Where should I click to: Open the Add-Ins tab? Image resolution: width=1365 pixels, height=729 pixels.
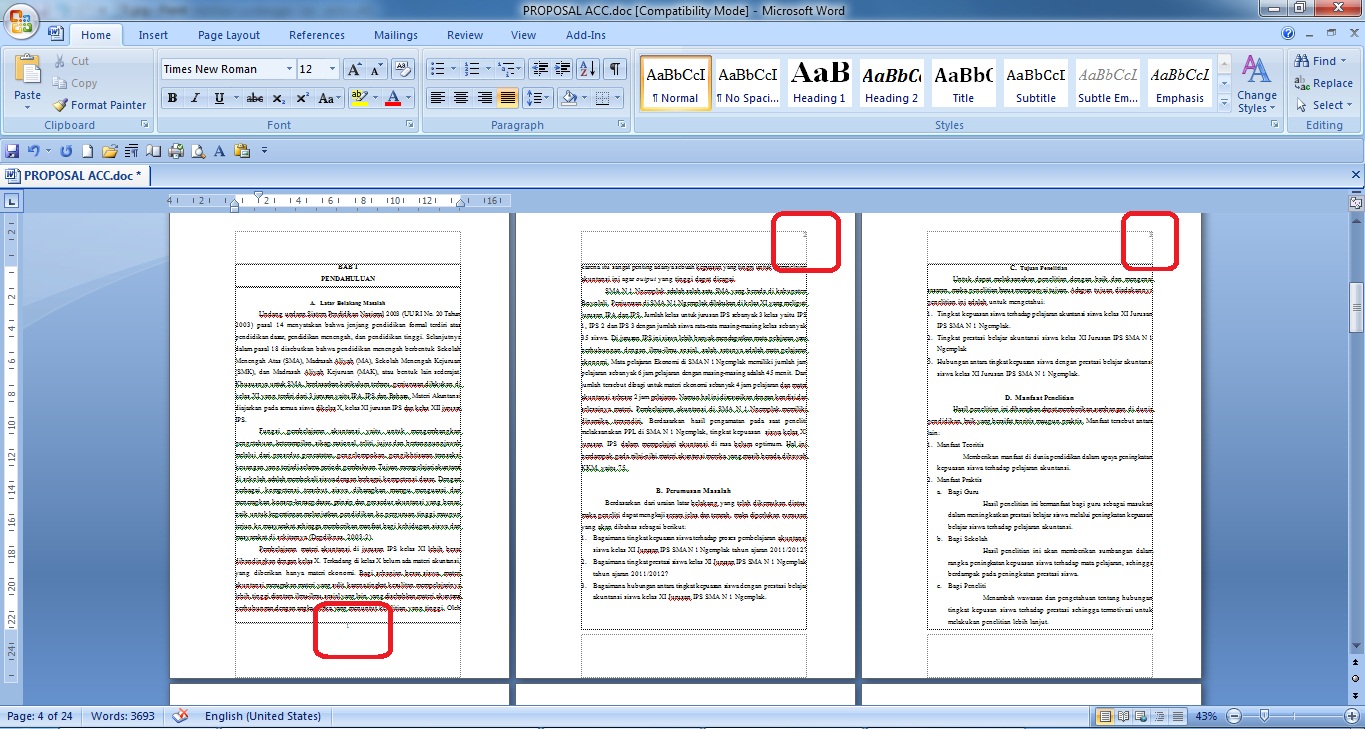pyautogui.click(x=586, y=35)
